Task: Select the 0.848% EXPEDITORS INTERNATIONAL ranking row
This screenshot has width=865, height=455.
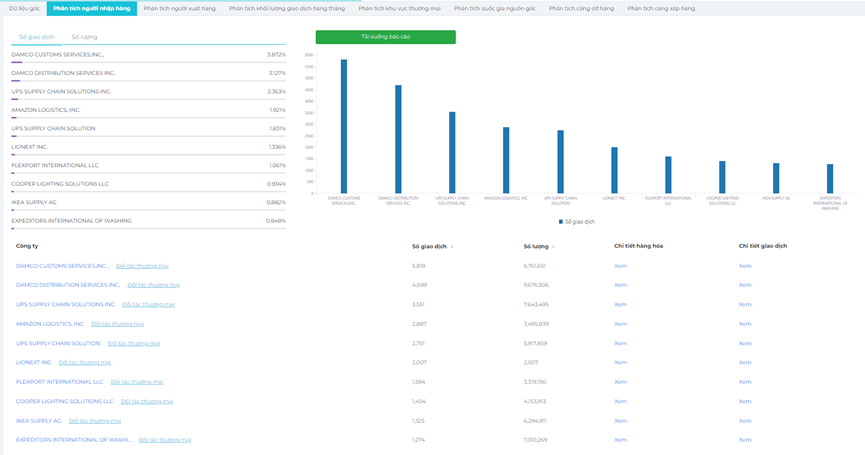Action: (x=148, y=221)
